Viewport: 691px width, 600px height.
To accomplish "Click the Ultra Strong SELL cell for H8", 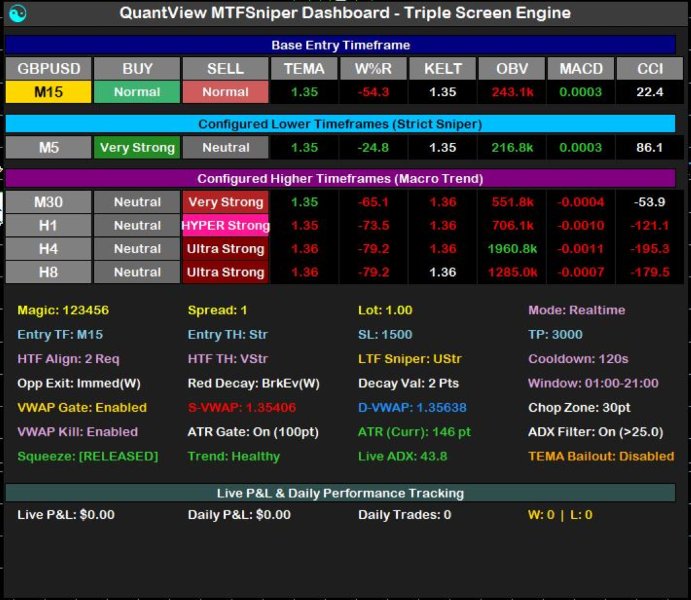I will (225, 272).
